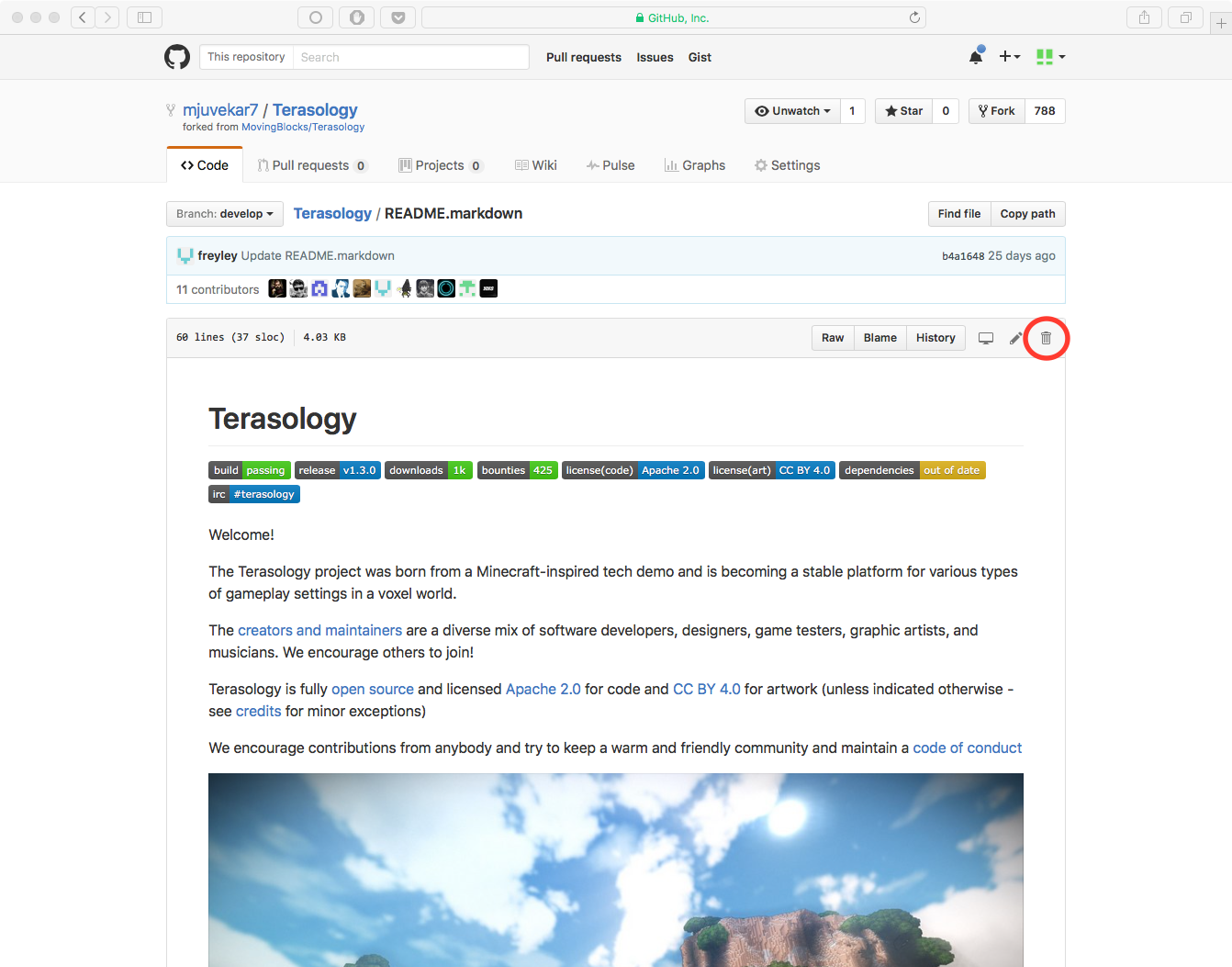The image size is (1232, 967).
Task: Star the repository
Action: [904, 111]
